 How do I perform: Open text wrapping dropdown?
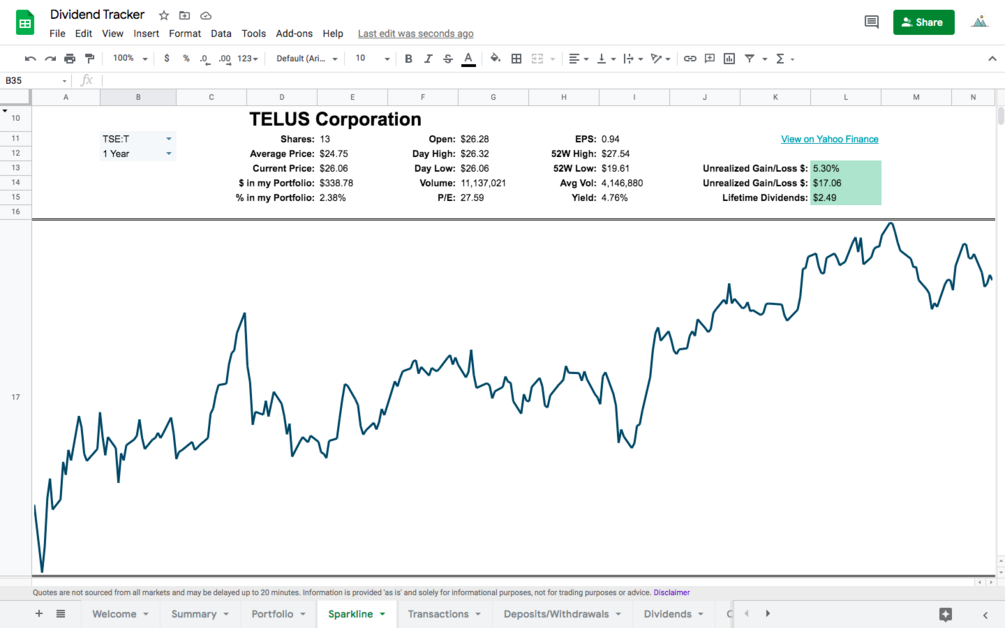pyautogui.click(x=633, y=58)
